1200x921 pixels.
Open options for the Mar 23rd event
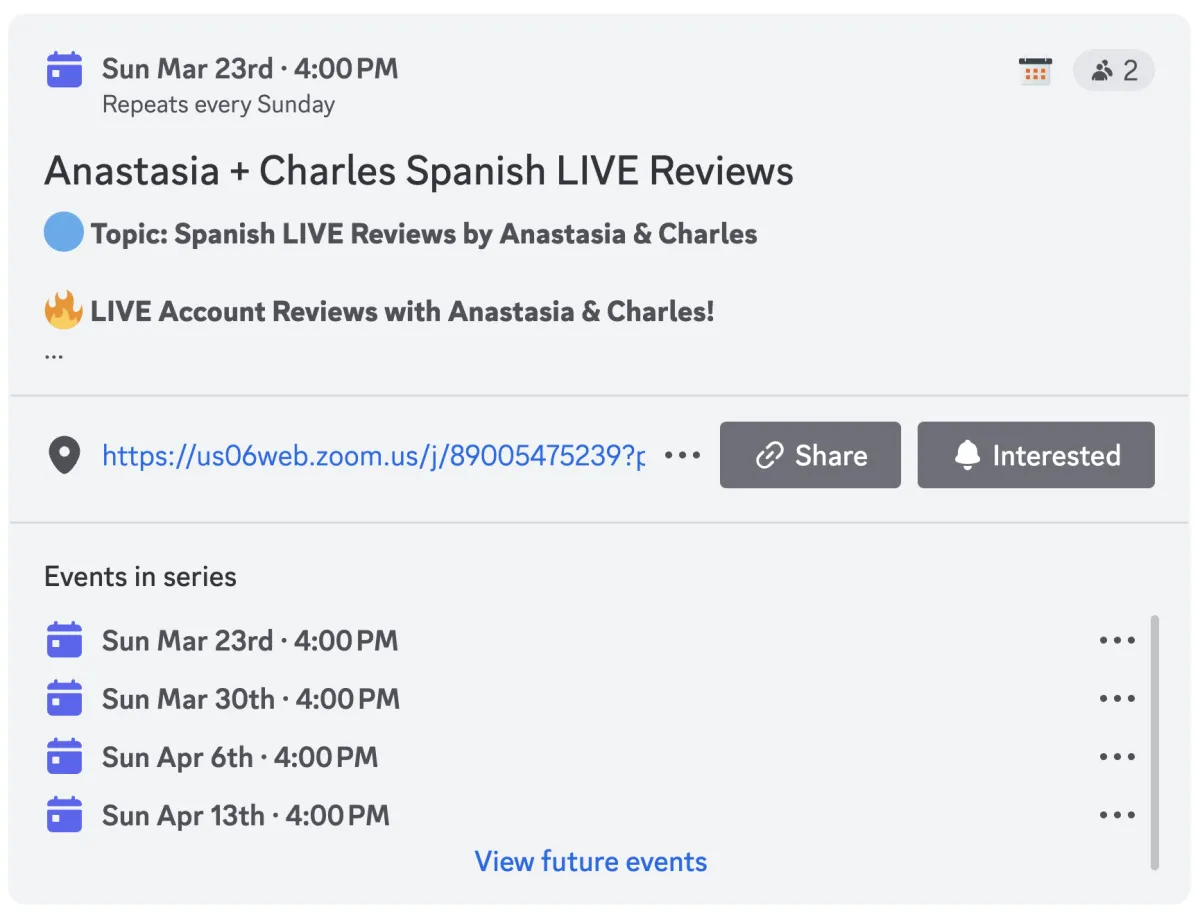1117,640
